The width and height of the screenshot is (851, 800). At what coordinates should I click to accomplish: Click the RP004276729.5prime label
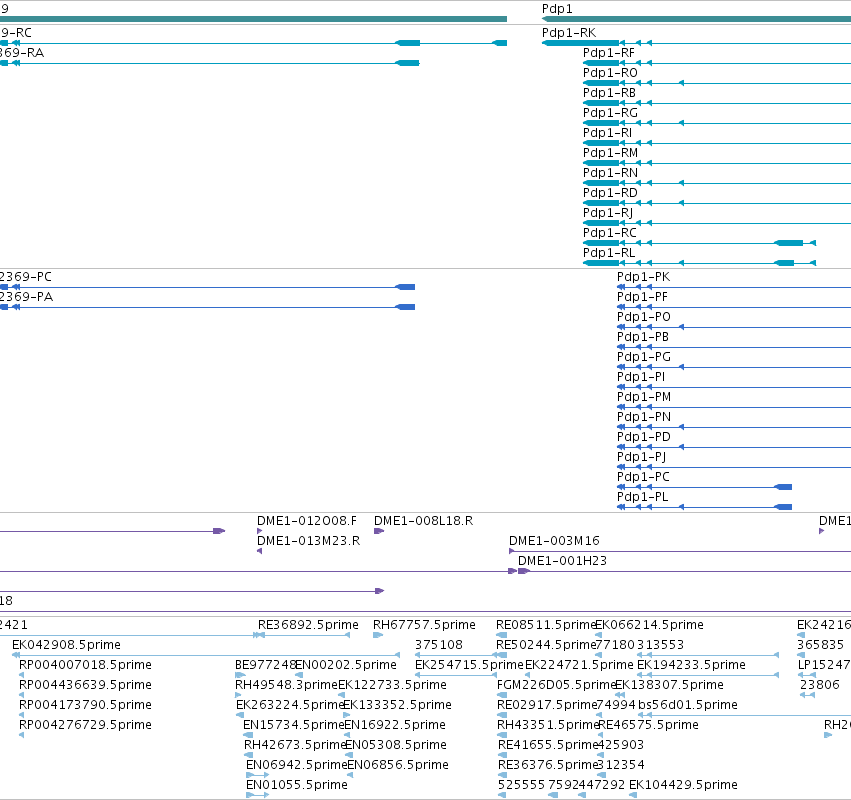tap(85, 726)
